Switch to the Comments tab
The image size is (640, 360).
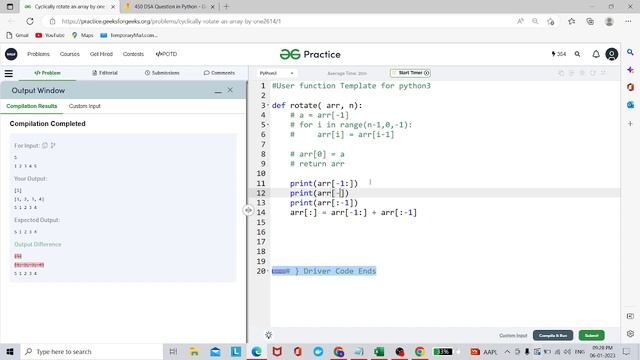click(219, 73)
